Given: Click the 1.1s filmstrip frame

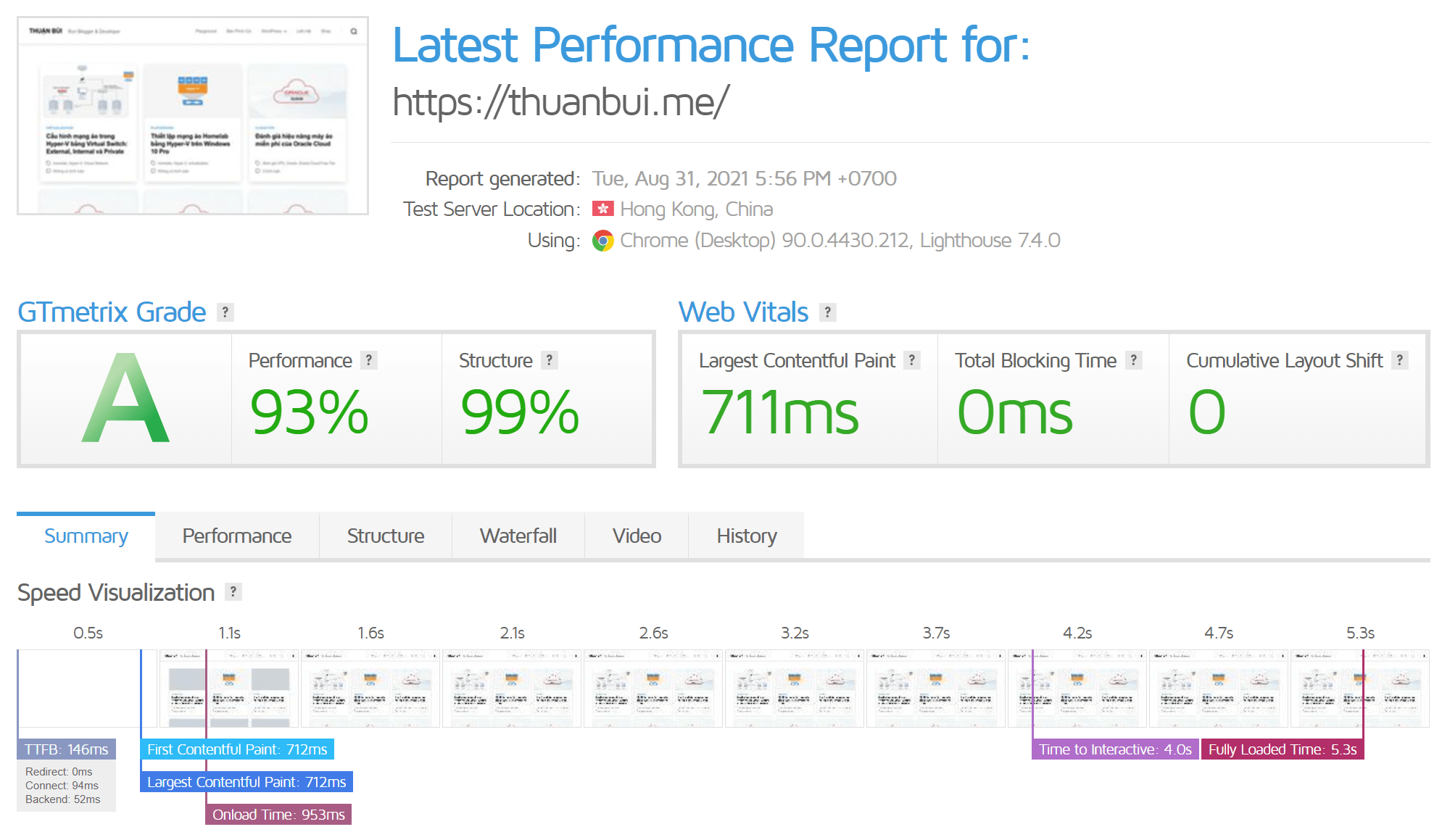Looking at the screenshot, I should coord(229,689).
